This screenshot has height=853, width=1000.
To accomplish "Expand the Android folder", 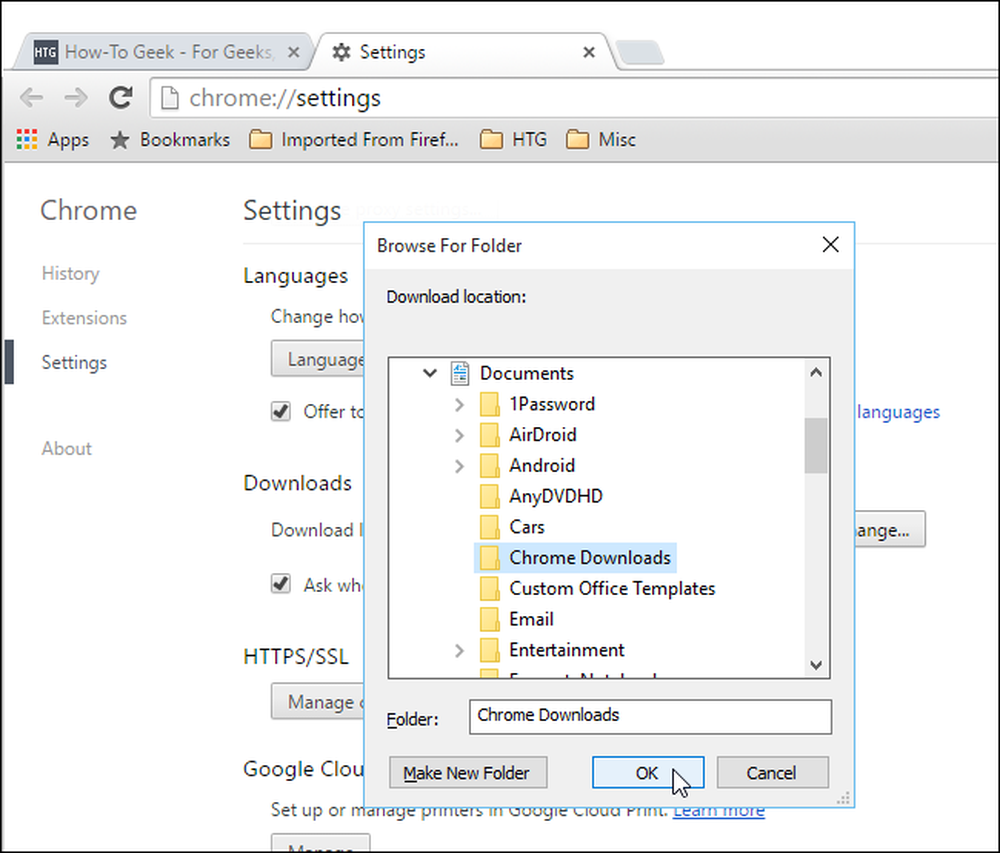I will [x=459, y=465].
